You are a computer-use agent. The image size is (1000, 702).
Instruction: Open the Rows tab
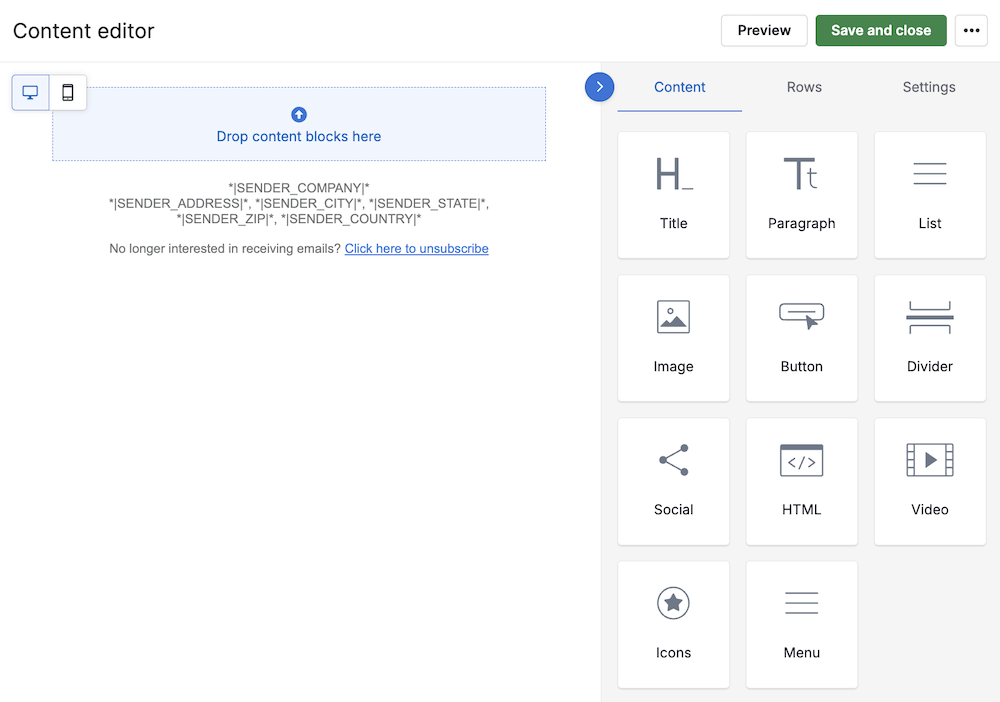[804, 87]
